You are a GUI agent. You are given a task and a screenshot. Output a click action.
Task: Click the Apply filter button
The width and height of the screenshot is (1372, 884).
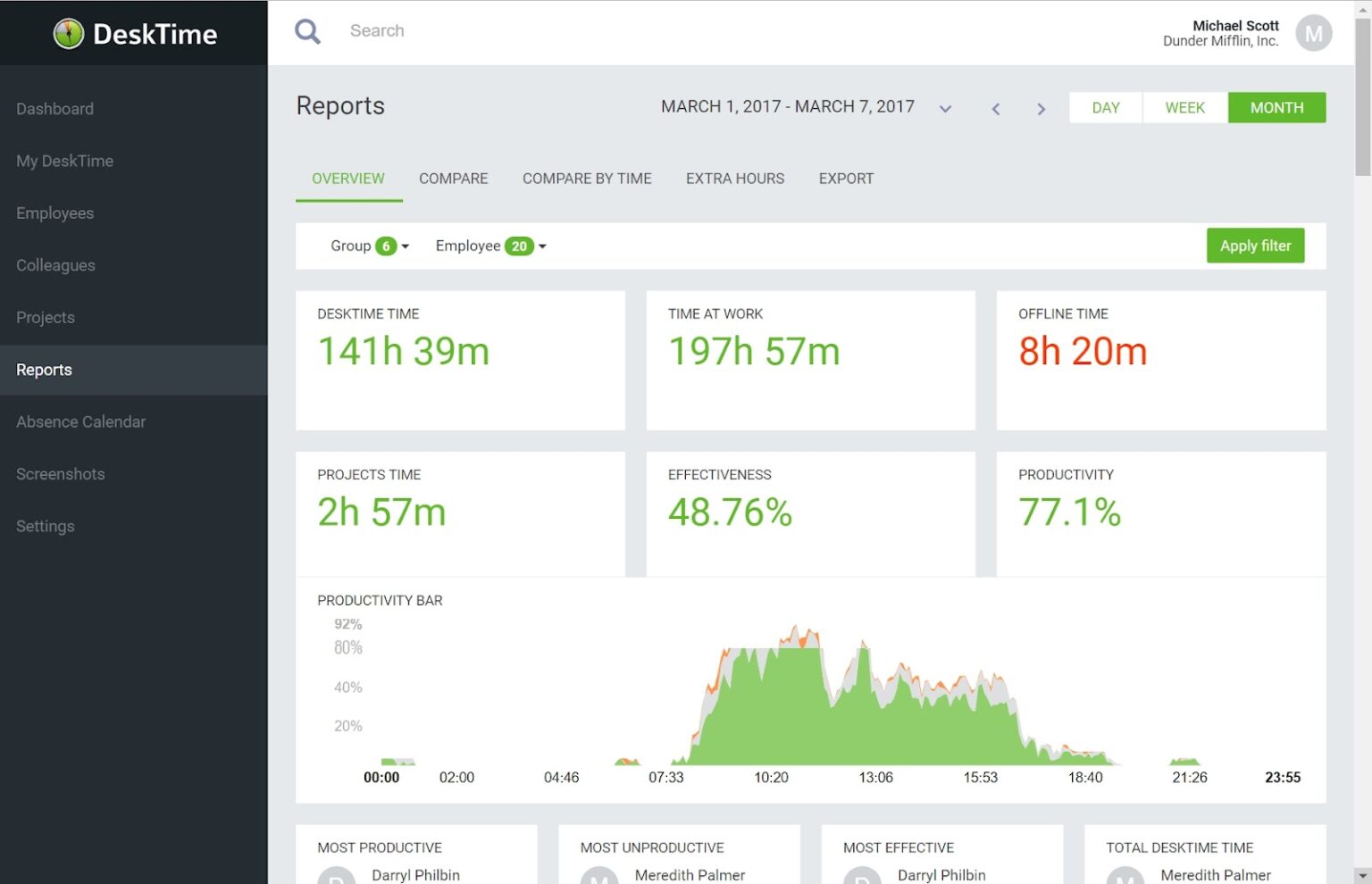click(1255, 246)
